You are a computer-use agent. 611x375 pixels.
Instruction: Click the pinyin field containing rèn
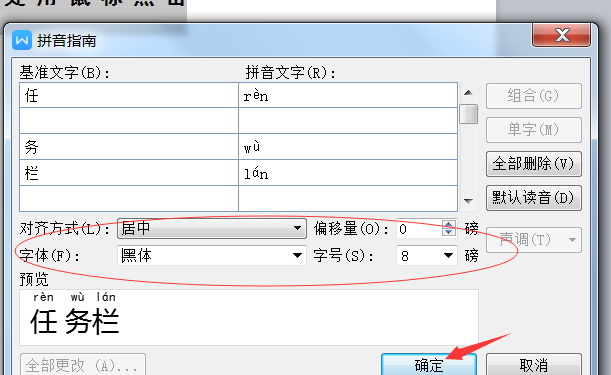348,95
